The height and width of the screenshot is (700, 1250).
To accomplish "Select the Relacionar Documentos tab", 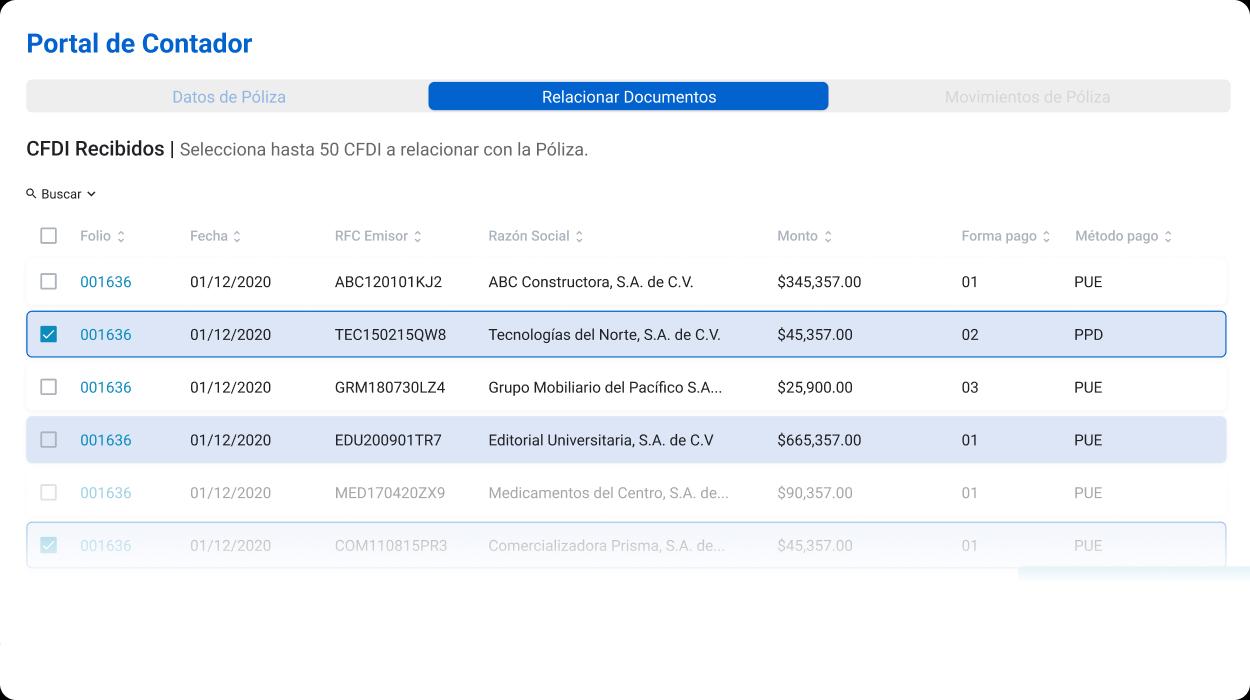I will [x=628, y=97].
